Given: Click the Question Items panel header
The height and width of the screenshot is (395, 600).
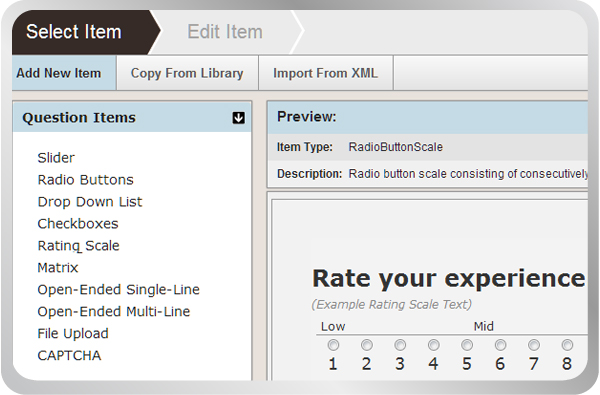Looking at the screenshot, I should 132,117.
